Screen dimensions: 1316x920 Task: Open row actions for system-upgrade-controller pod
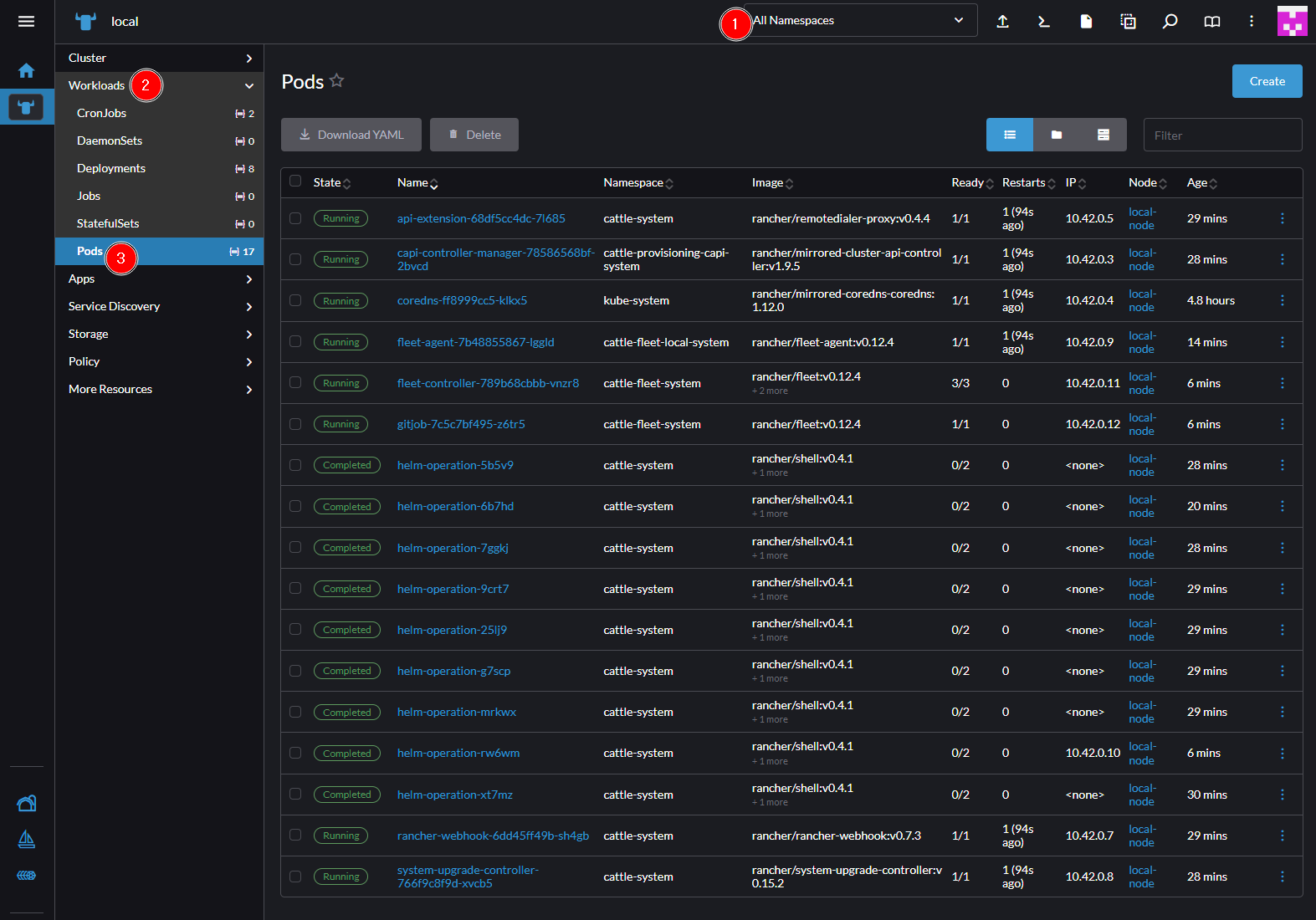point(1282,877)
